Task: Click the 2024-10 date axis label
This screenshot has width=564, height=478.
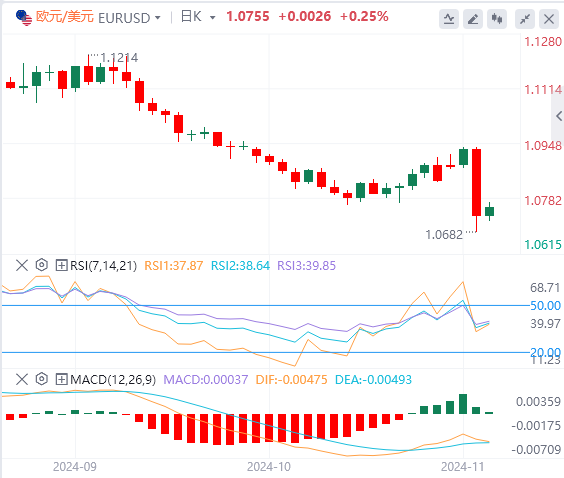Action: [269, 467]
